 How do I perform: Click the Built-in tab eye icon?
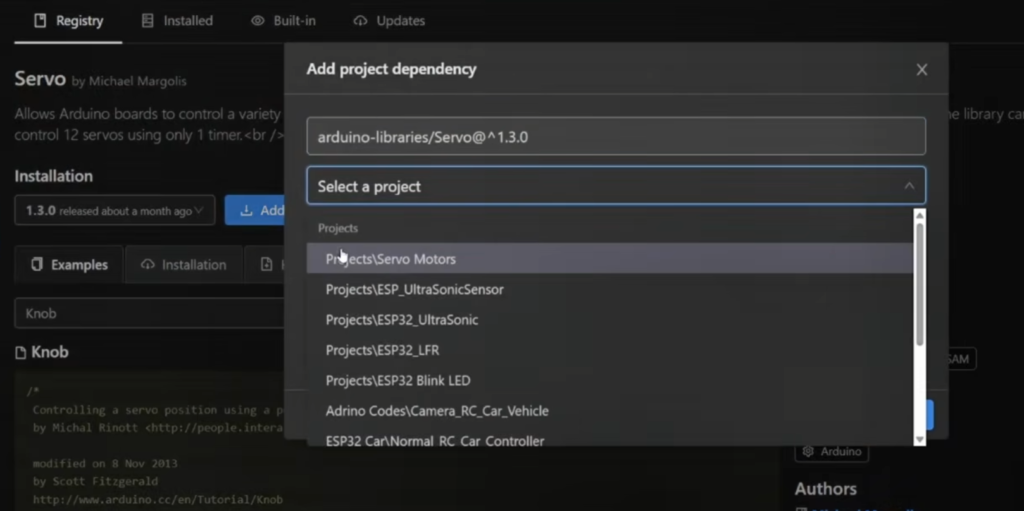point(258,21)
